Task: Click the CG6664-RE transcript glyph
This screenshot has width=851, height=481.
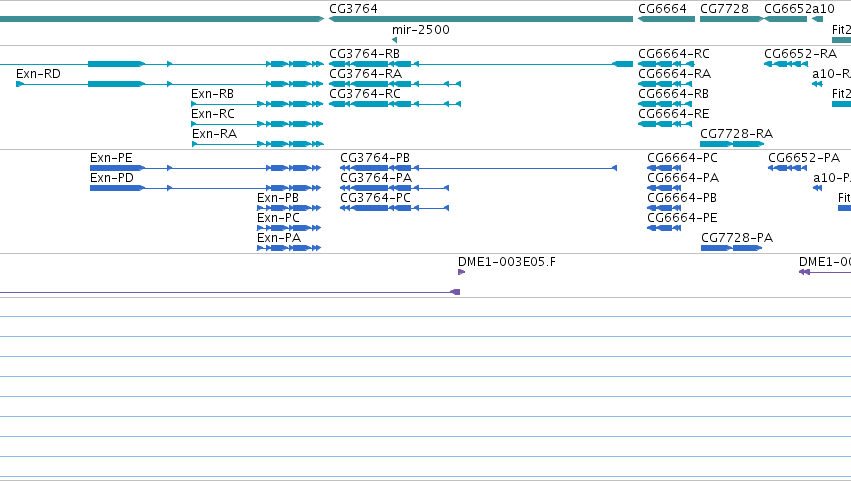Action: click(x=665, y=124)
